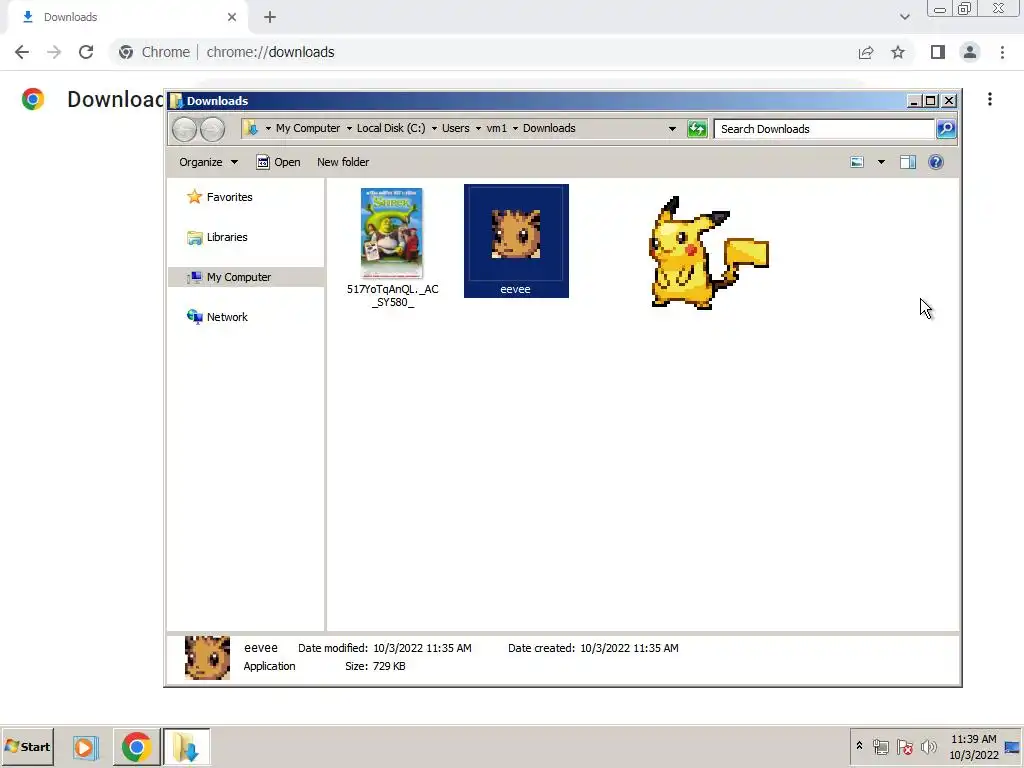Click Users in the breadcrumb path
Screen dimensions: 1024x768
click(x=455, y=128)
